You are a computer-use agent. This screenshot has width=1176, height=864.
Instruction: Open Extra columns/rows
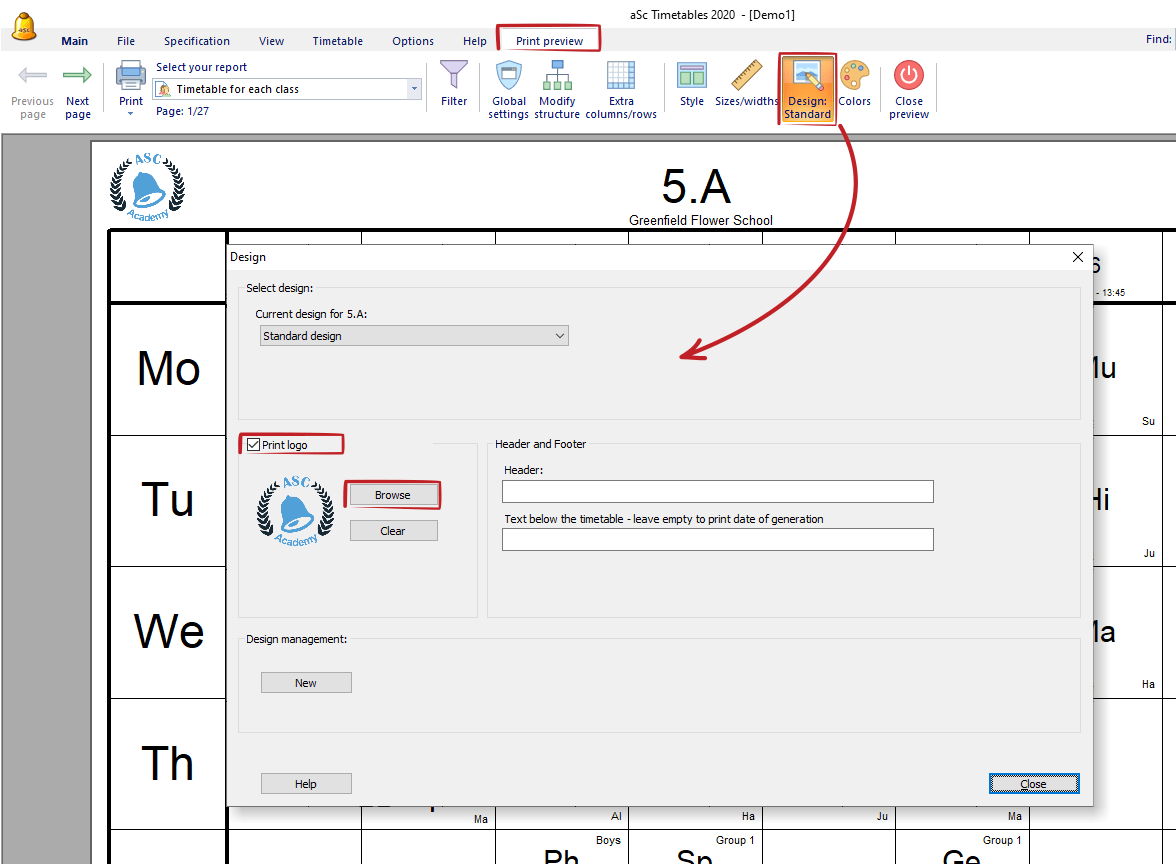pos(621,89)
